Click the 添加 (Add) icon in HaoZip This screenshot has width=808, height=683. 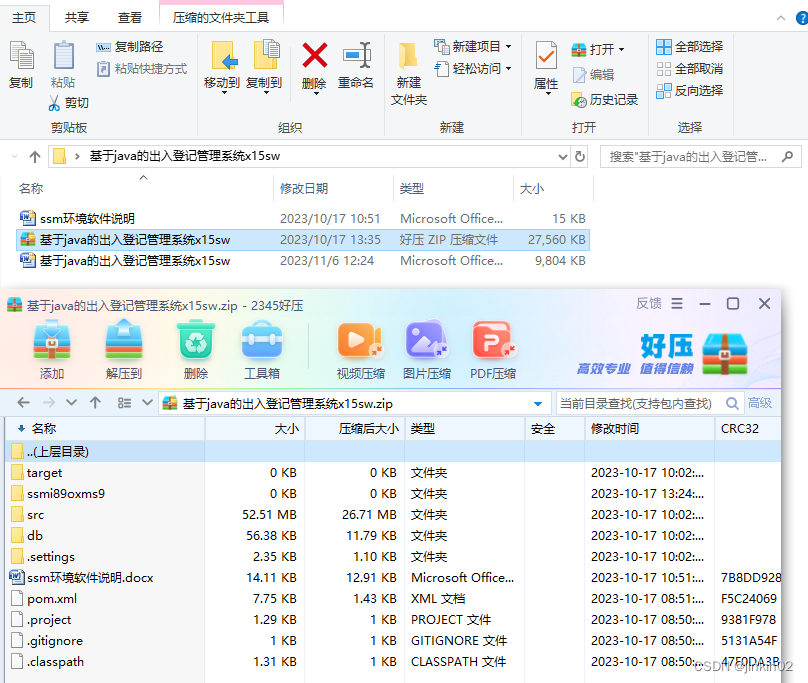50,345
